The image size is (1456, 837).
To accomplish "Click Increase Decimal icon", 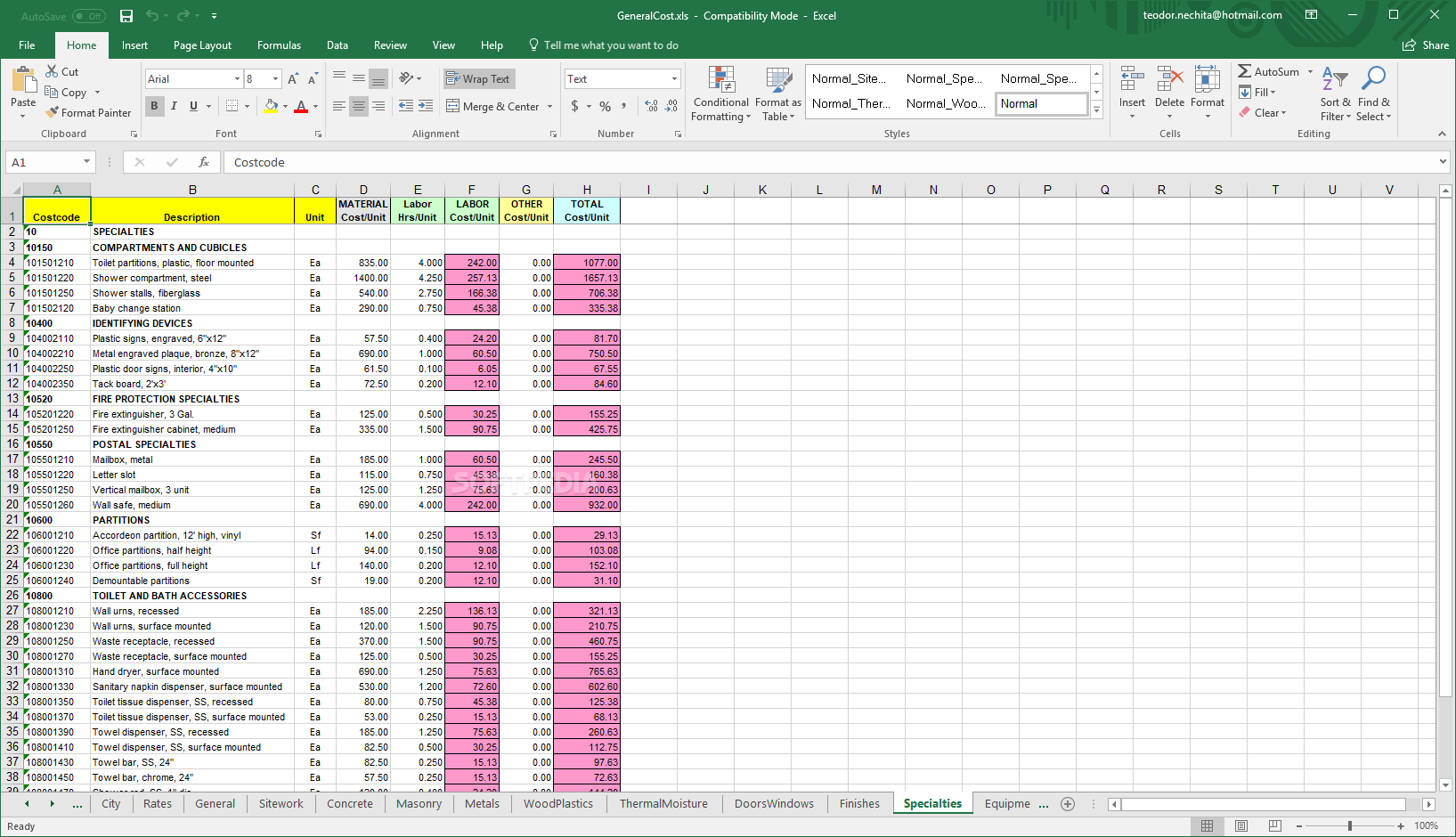I will click(x=651, y=106).
